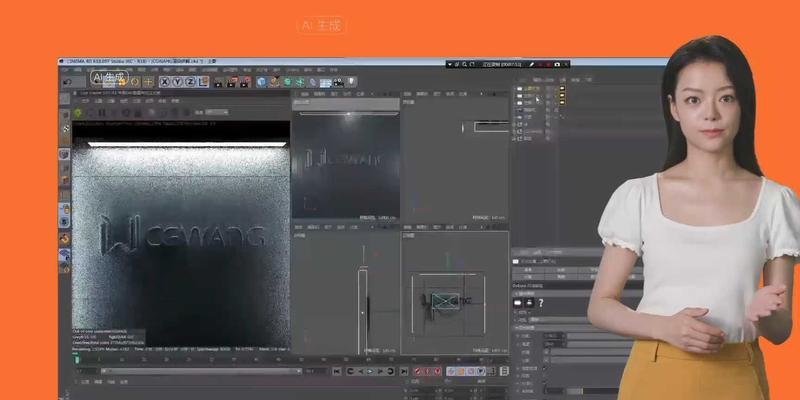Open the spline pen tool
Image resolution: width=800 pixels, height=400 pixels.
point(274,82)
